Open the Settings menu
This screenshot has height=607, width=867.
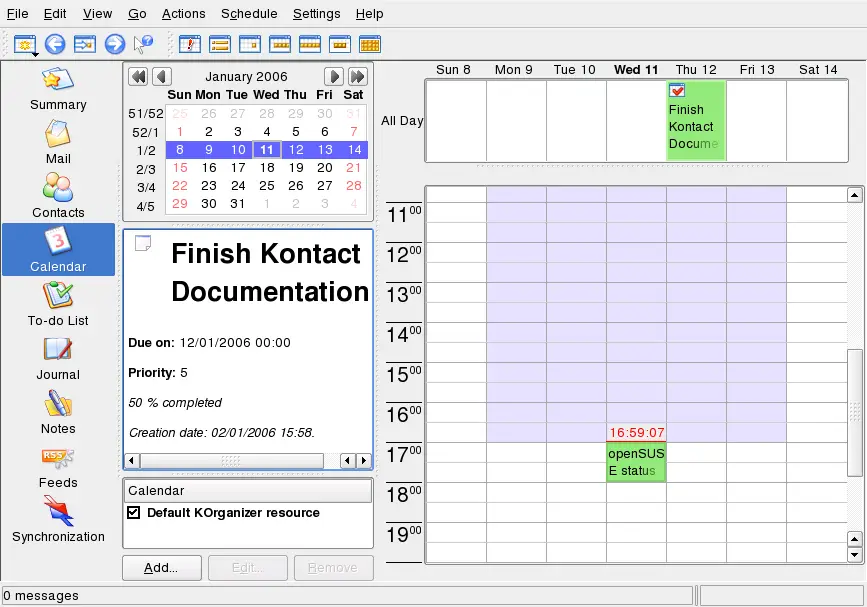coord(316,14)
